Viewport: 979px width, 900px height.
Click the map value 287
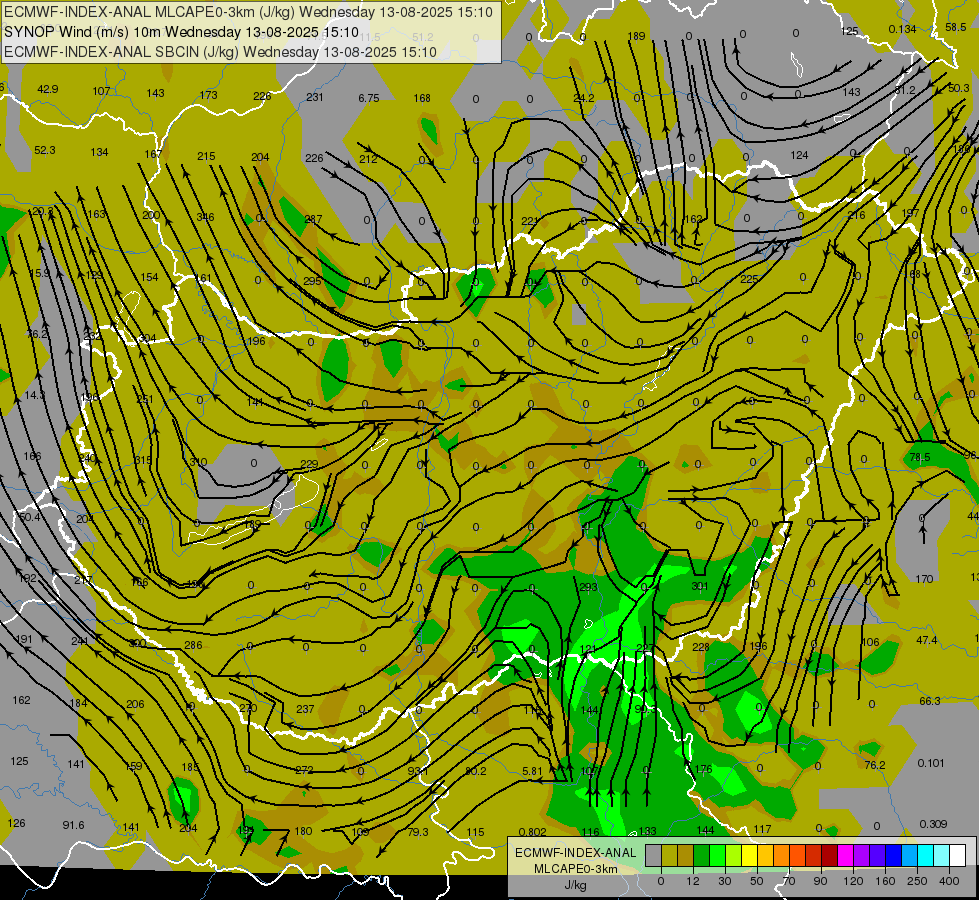pos(313,219)
